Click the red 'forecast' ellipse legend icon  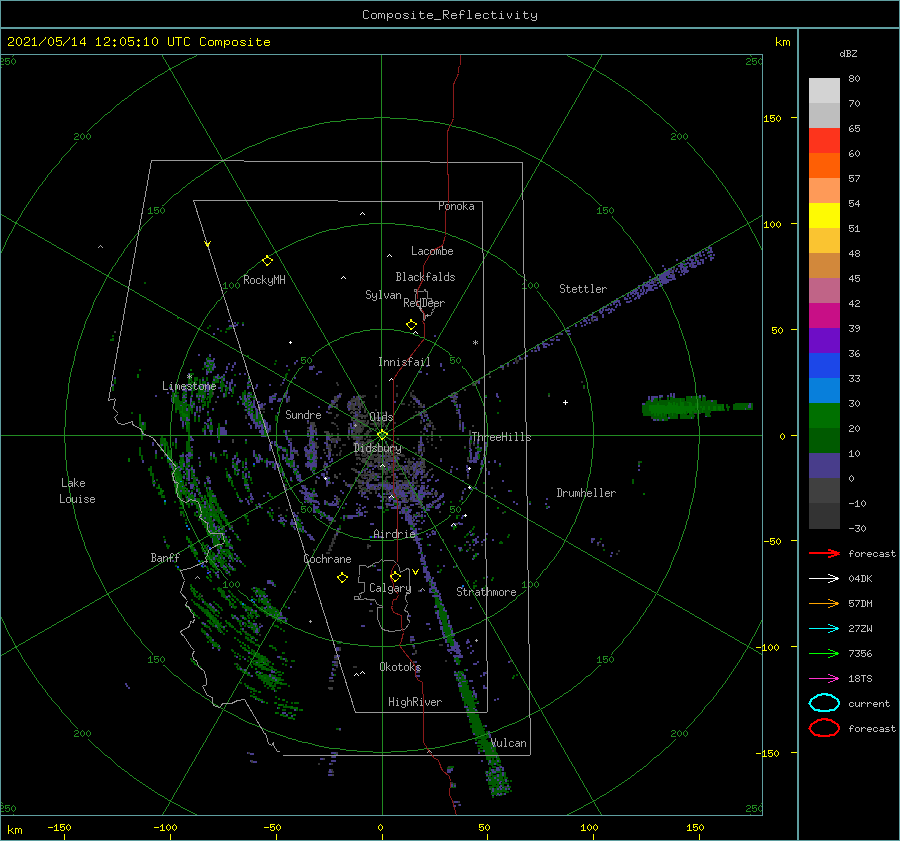(824, 728)
